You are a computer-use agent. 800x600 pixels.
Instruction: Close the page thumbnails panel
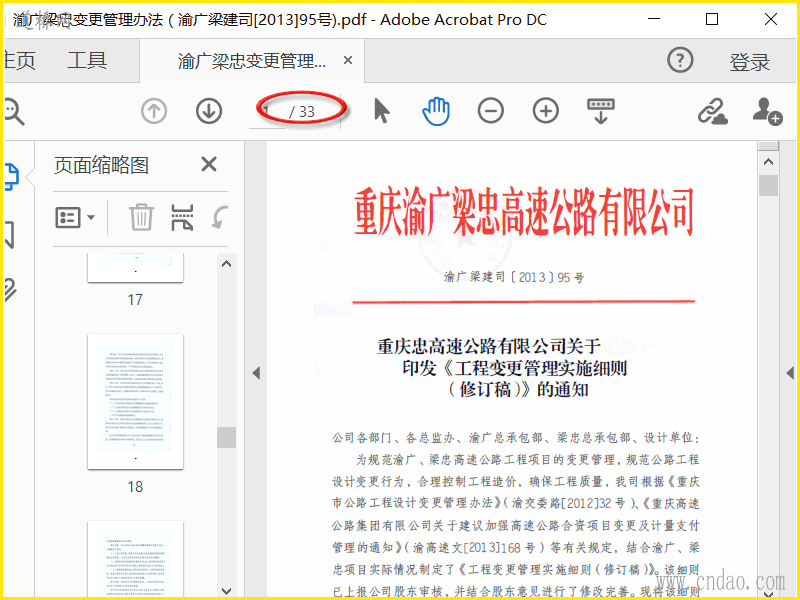tap(209, 164)
